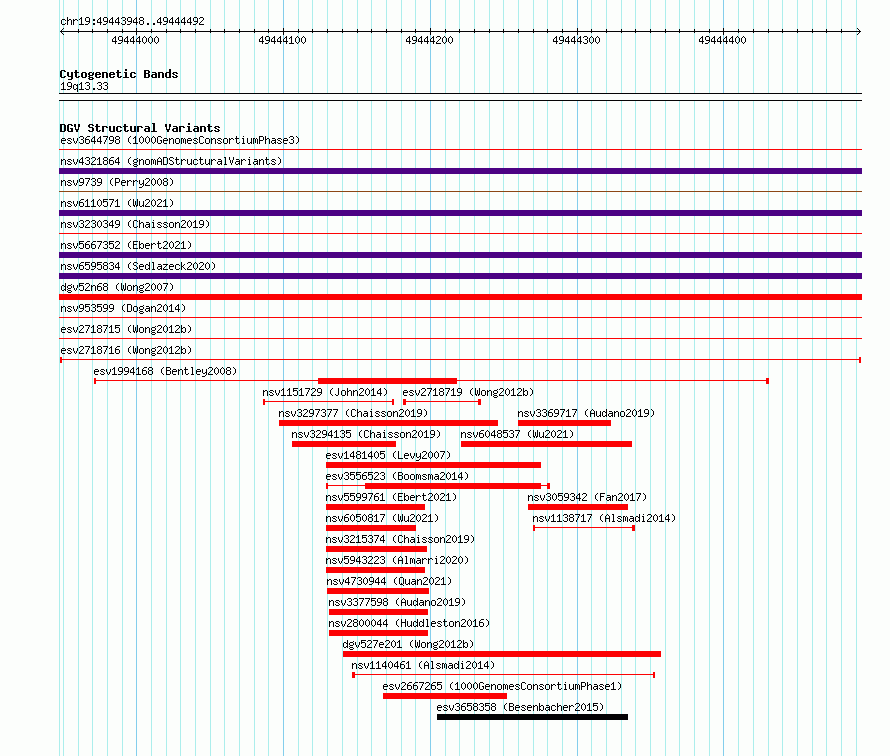Click the esv3644798 (1000GenomesConsortiumPhase3) label
890x756 pixels.
coord(180,140)
